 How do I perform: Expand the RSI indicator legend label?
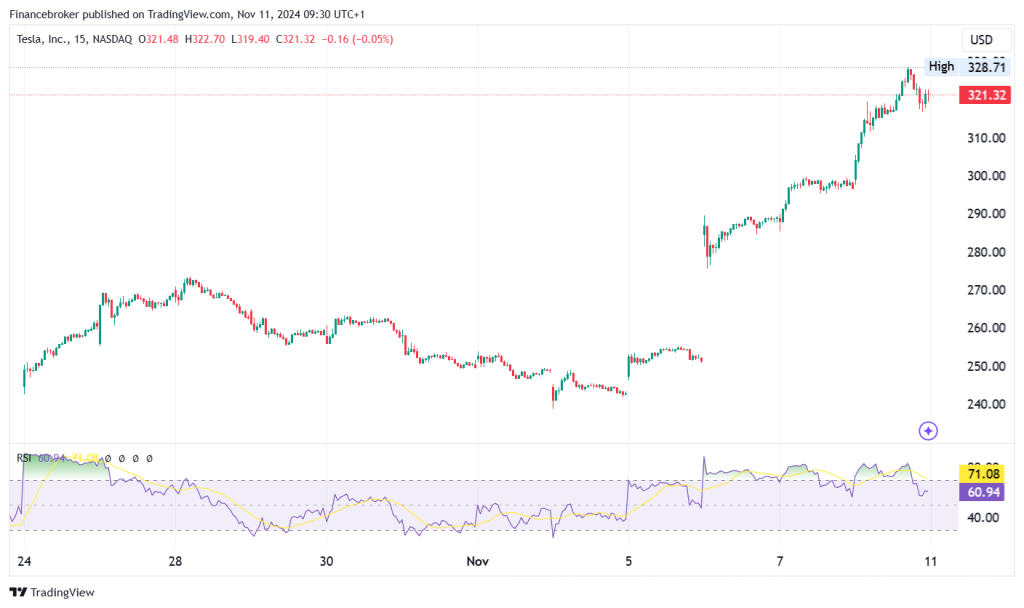(x=24, y=458)
